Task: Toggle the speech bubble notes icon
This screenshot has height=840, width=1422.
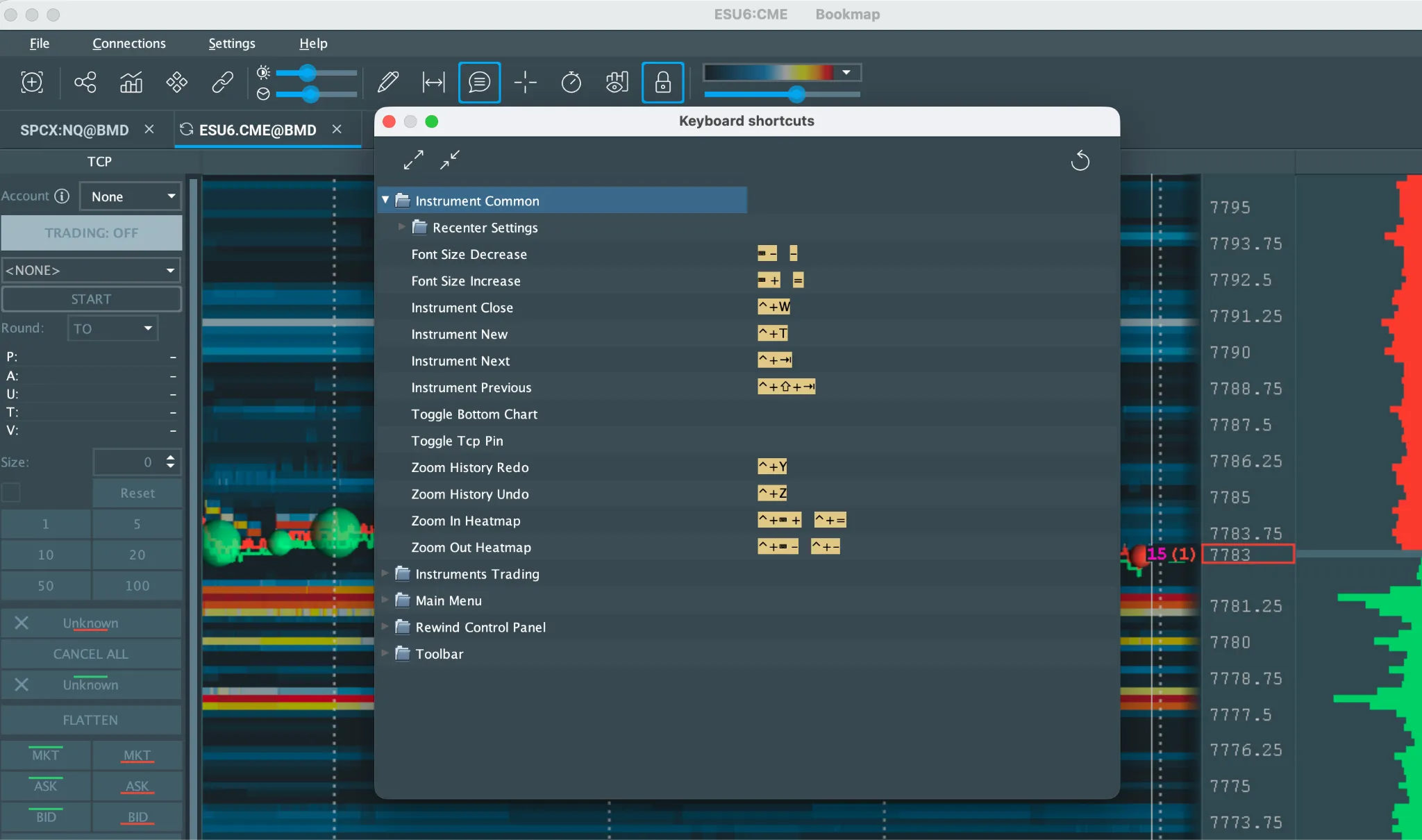Action: click(480, 82)
